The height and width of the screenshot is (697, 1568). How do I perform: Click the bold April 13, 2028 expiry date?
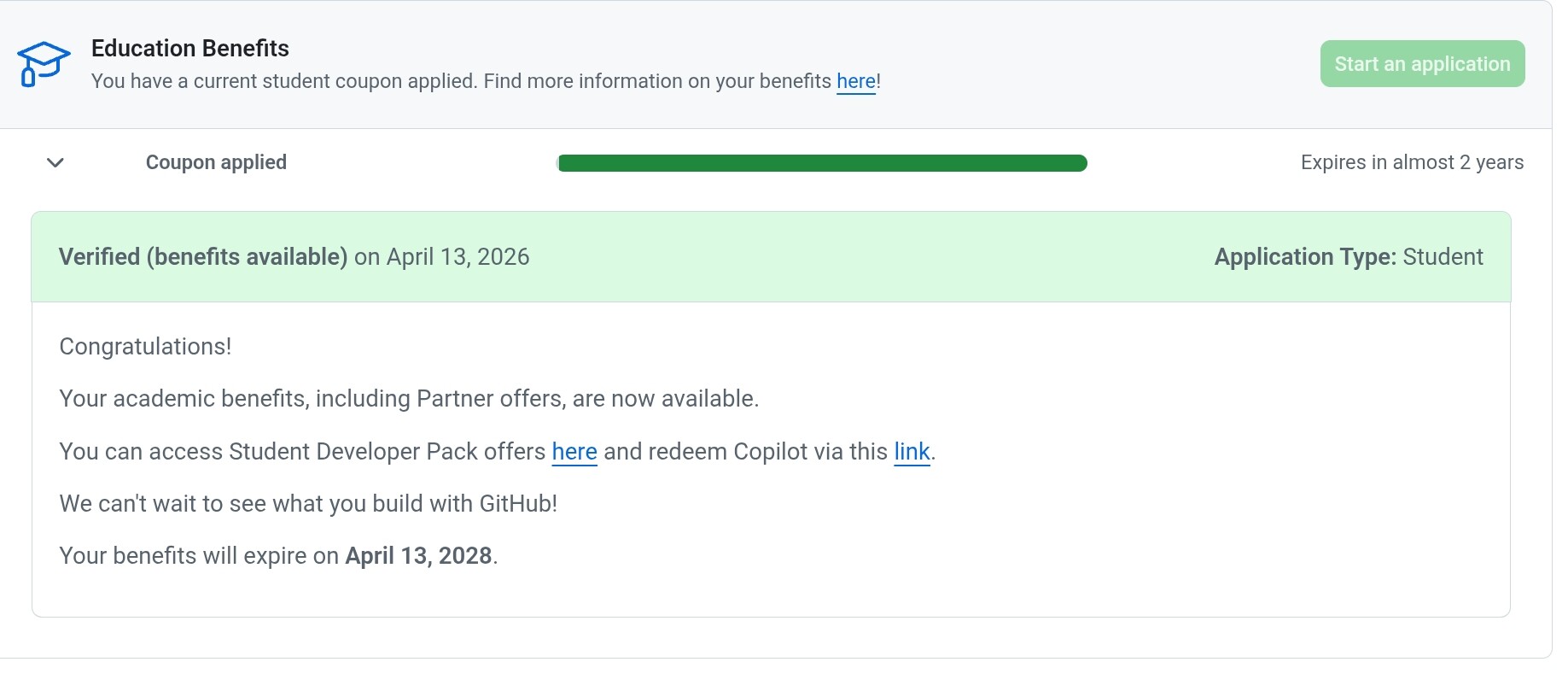pyautogui.click(x=418, y=556)
